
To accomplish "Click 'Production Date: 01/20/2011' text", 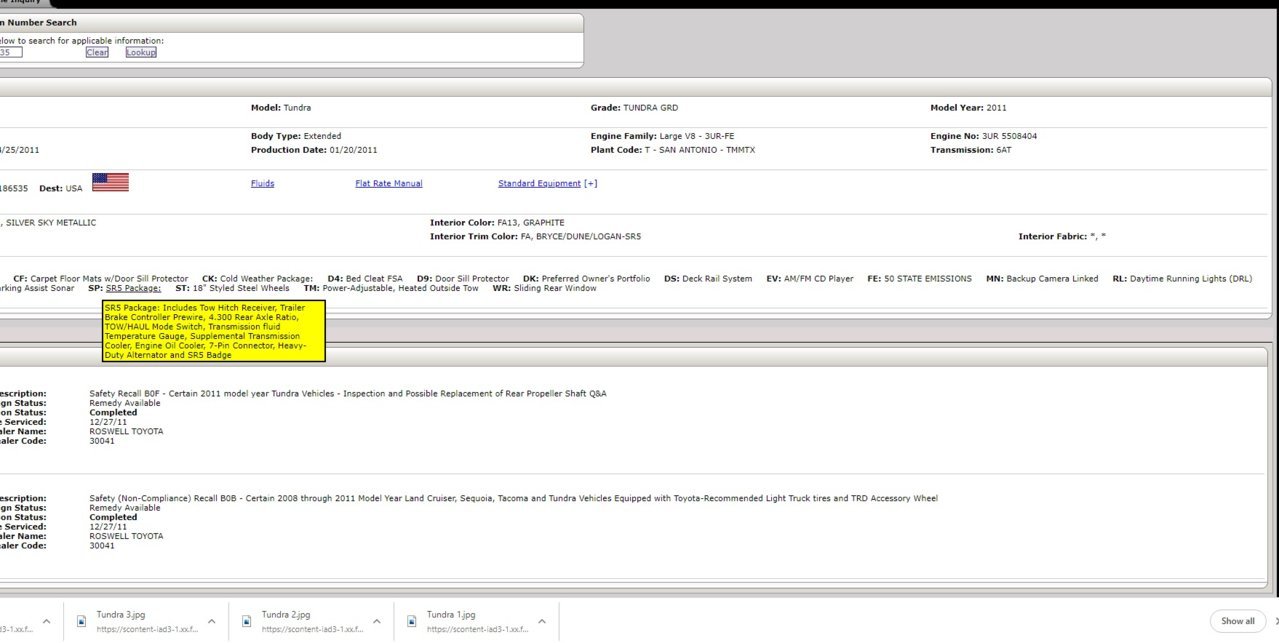I will (314, 150).
